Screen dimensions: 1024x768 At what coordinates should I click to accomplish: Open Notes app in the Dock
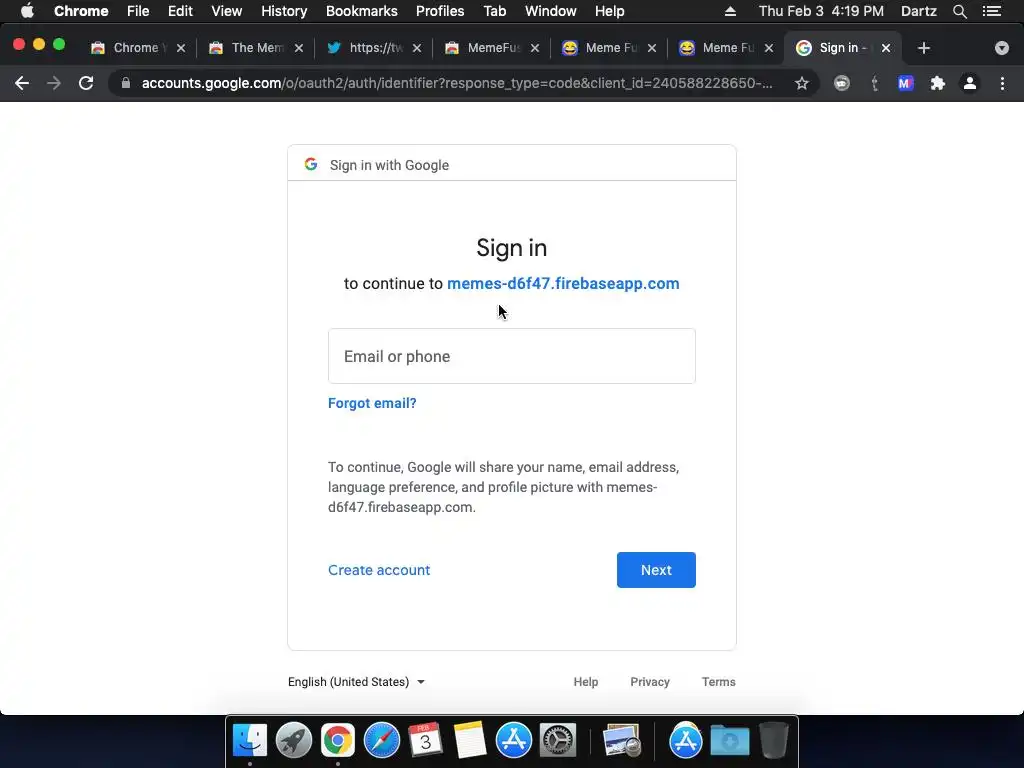coord(470,741)
